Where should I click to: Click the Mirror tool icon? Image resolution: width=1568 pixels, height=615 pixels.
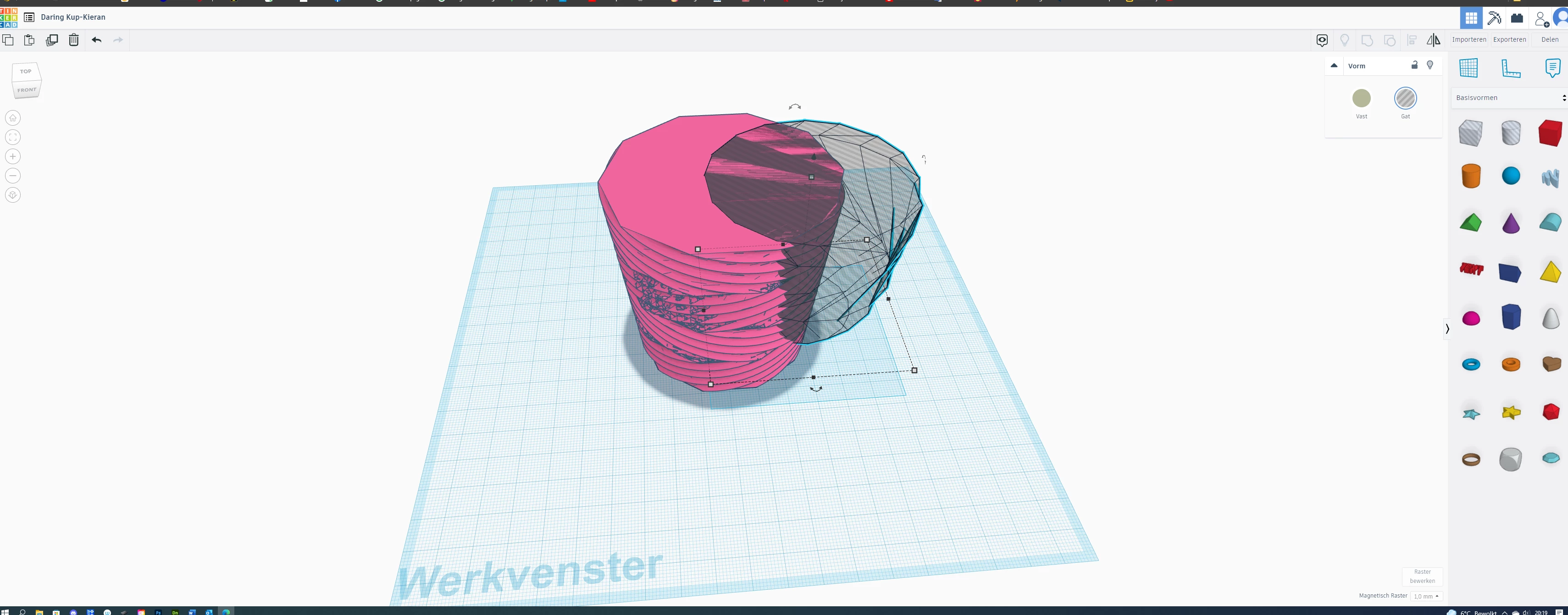1434,40
